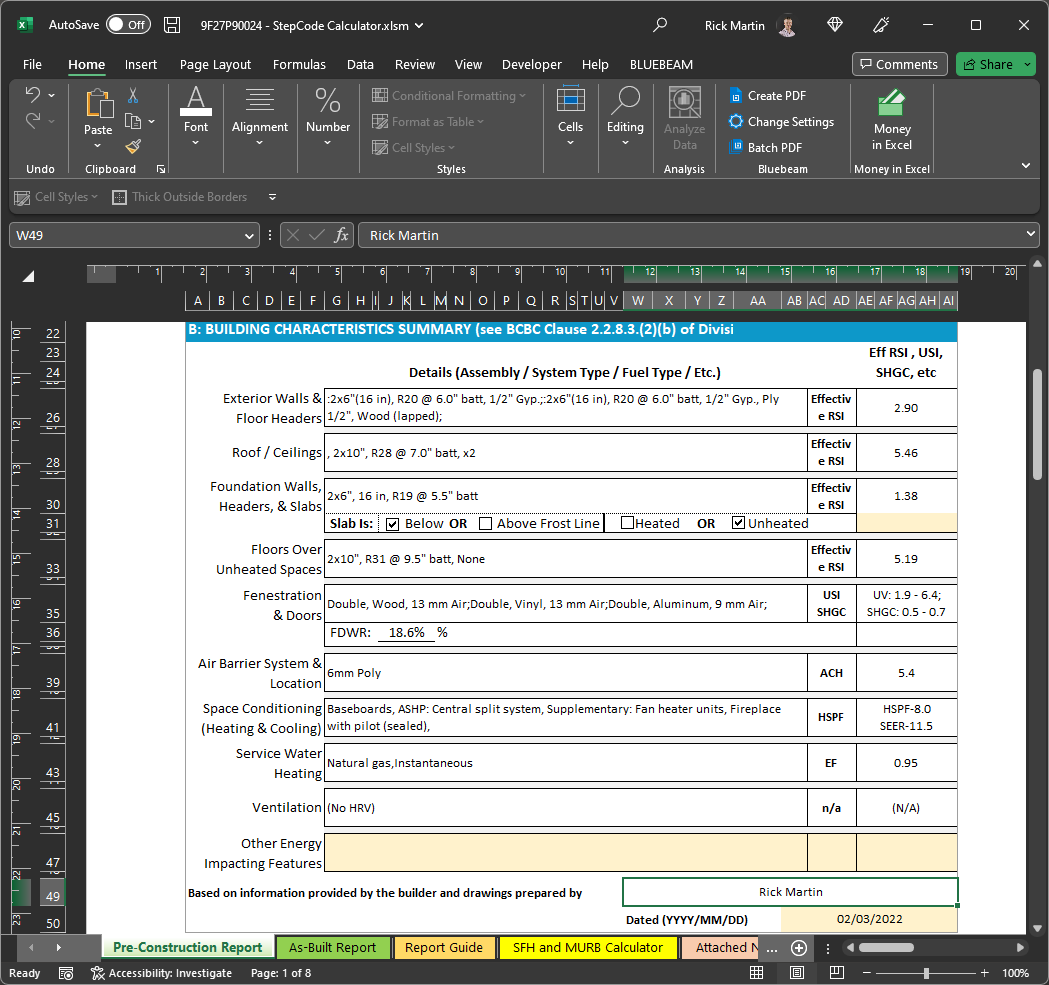
Task: Click the Paste clipboard icon
Action: tap(98, 104)
